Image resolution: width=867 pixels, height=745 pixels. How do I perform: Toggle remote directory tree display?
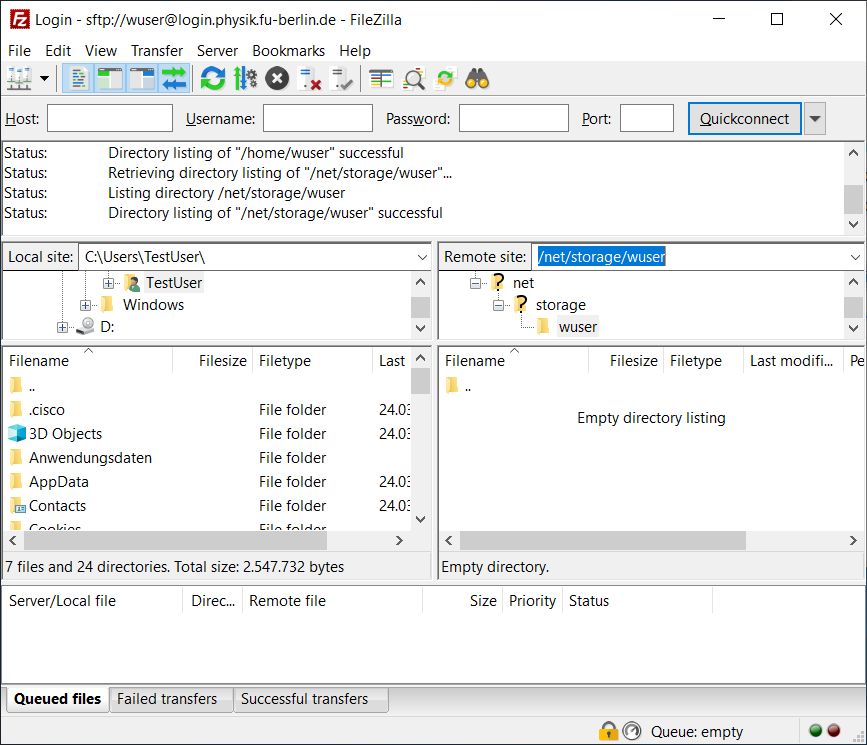[x=142, y=79]
